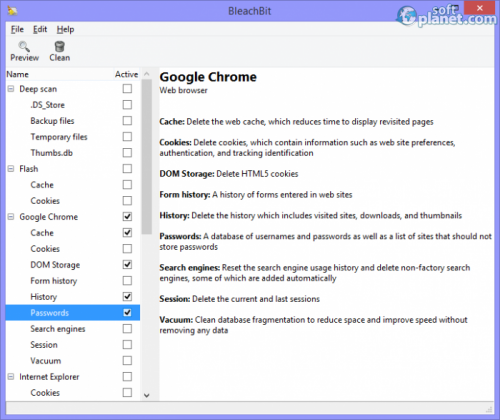Screen dimensions: 500x420
Task: Collapse the Internet Explorer tree node
Action: [11, 377]
